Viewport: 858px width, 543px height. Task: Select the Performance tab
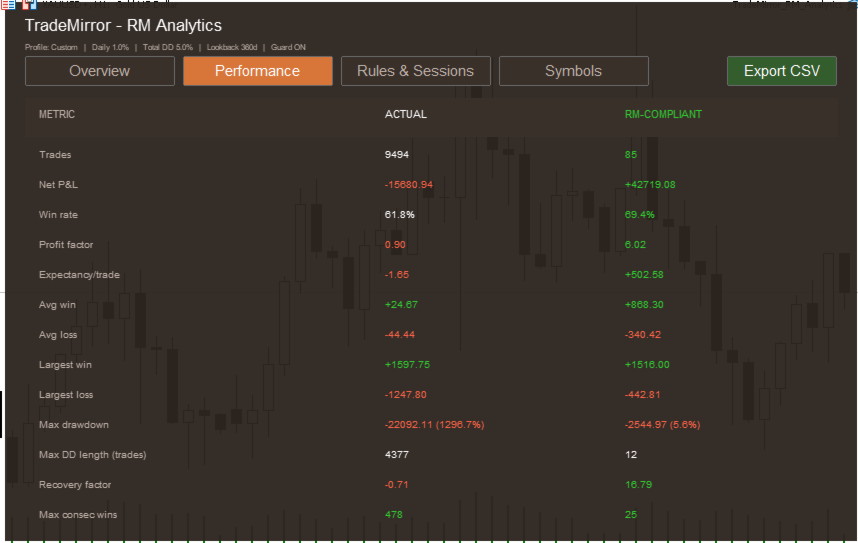tap(258, 71)
